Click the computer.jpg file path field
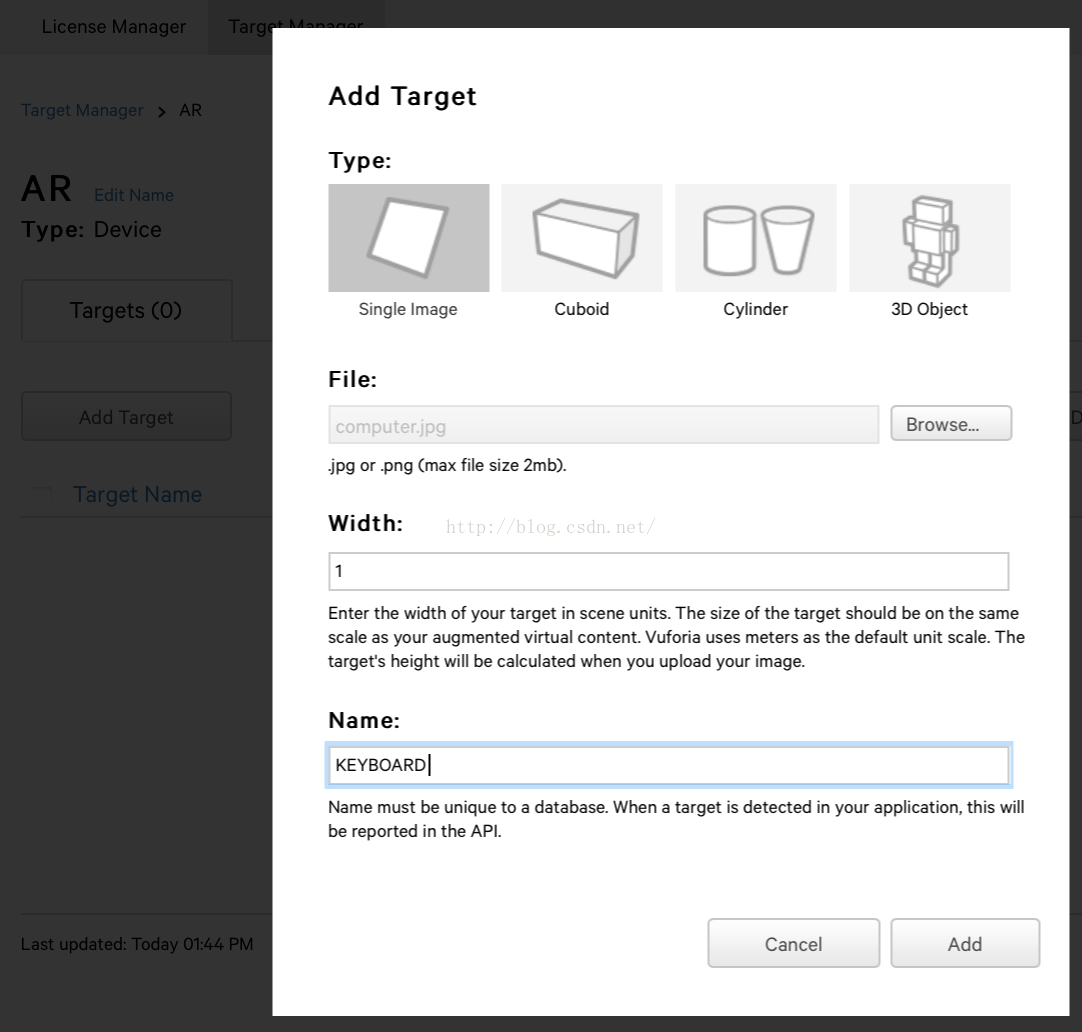Screen dimensions: 1082x1032 click(604, 425)
